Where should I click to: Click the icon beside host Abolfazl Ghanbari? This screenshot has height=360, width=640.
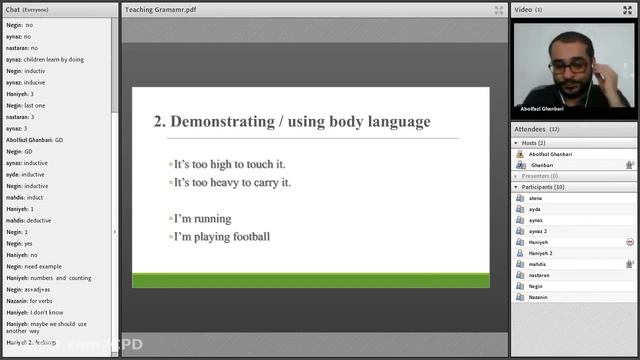point(520,154)
